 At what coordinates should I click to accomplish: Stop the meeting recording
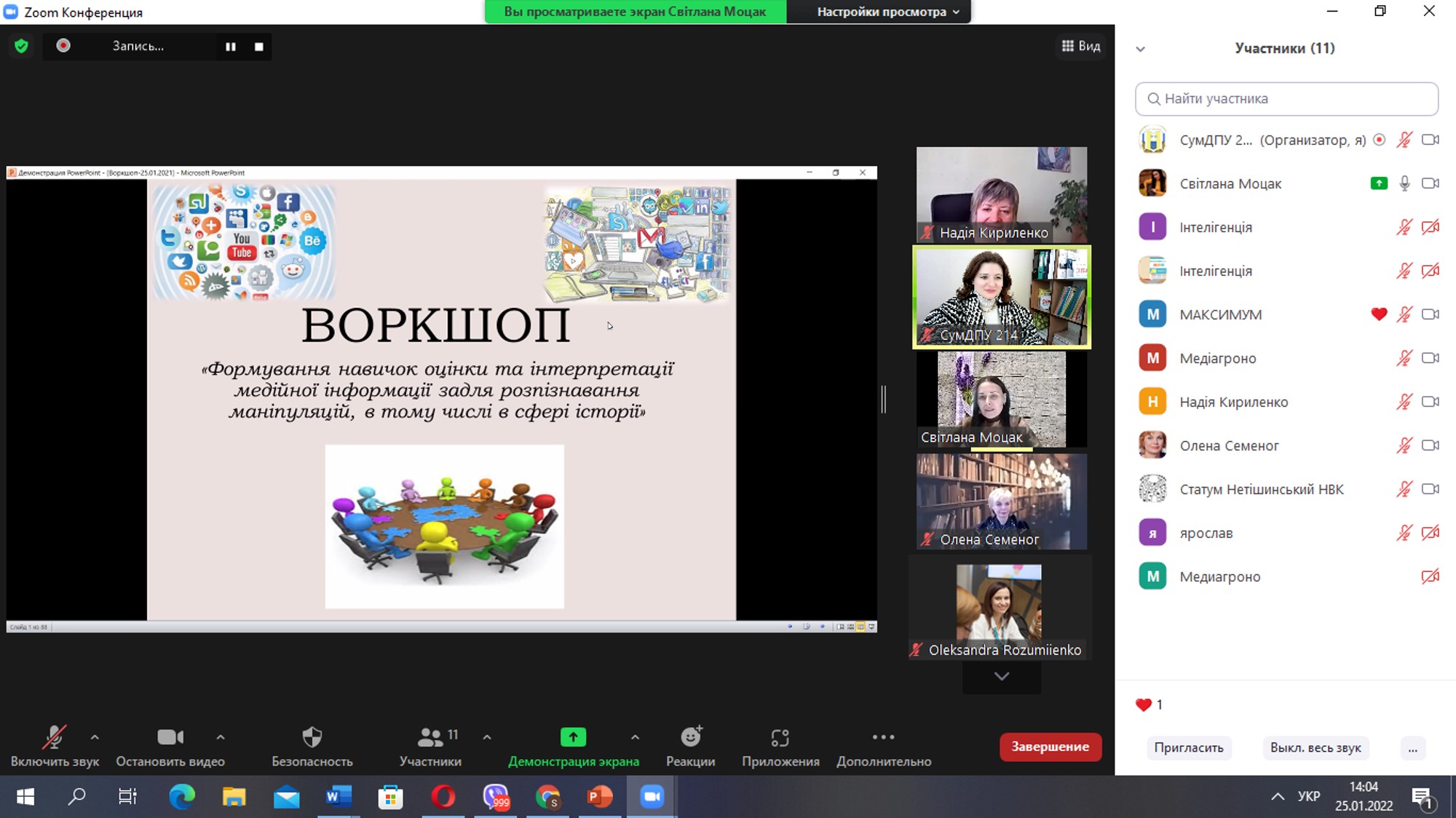click(259, 47)
